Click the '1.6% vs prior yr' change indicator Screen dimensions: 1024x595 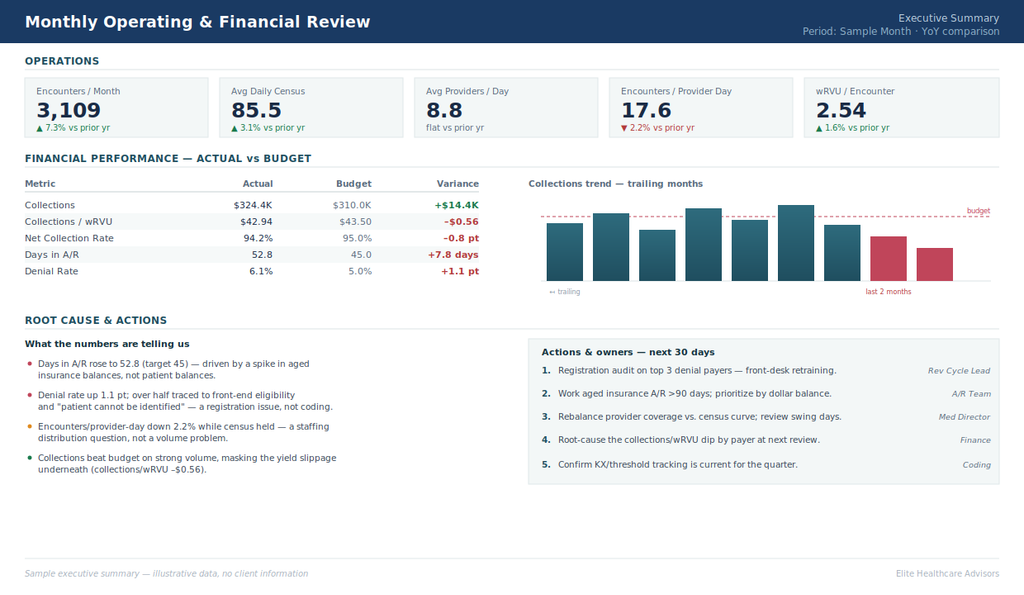tap(852, 128)
